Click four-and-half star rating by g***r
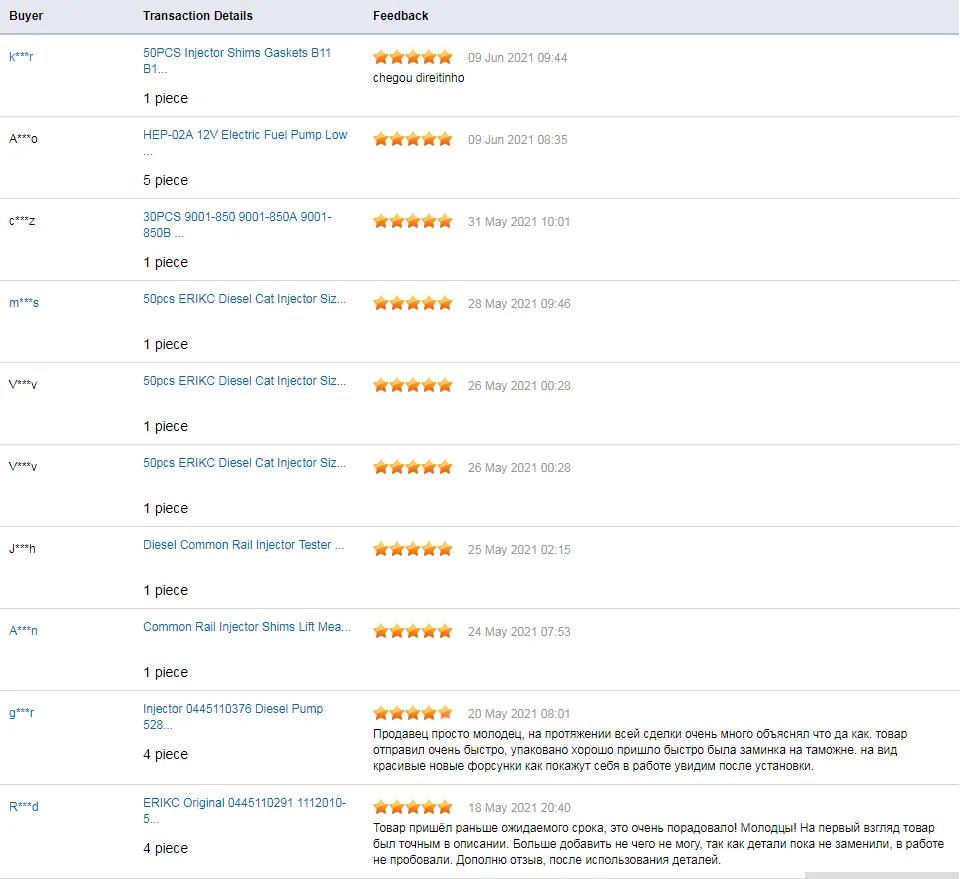Screen dimensions: 960x879 click(x=413, y=713)
